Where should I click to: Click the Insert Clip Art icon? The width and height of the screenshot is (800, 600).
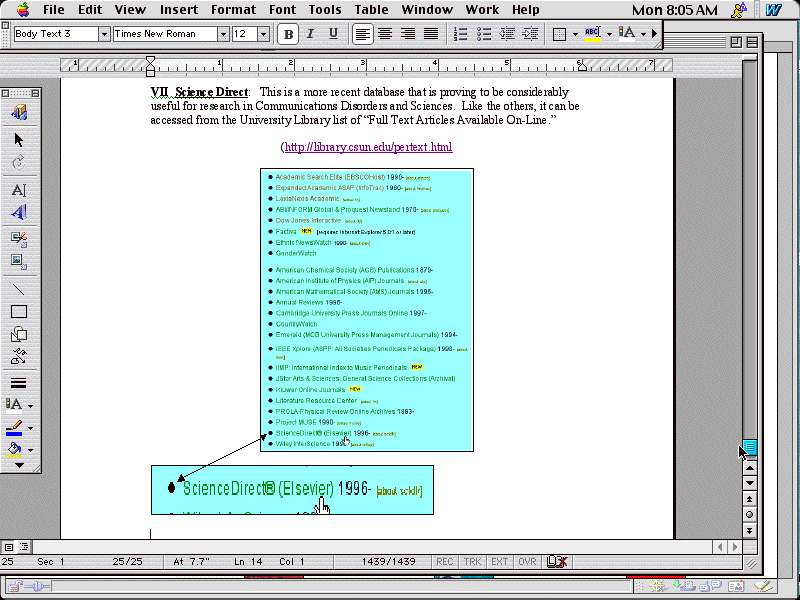(19, 239)
